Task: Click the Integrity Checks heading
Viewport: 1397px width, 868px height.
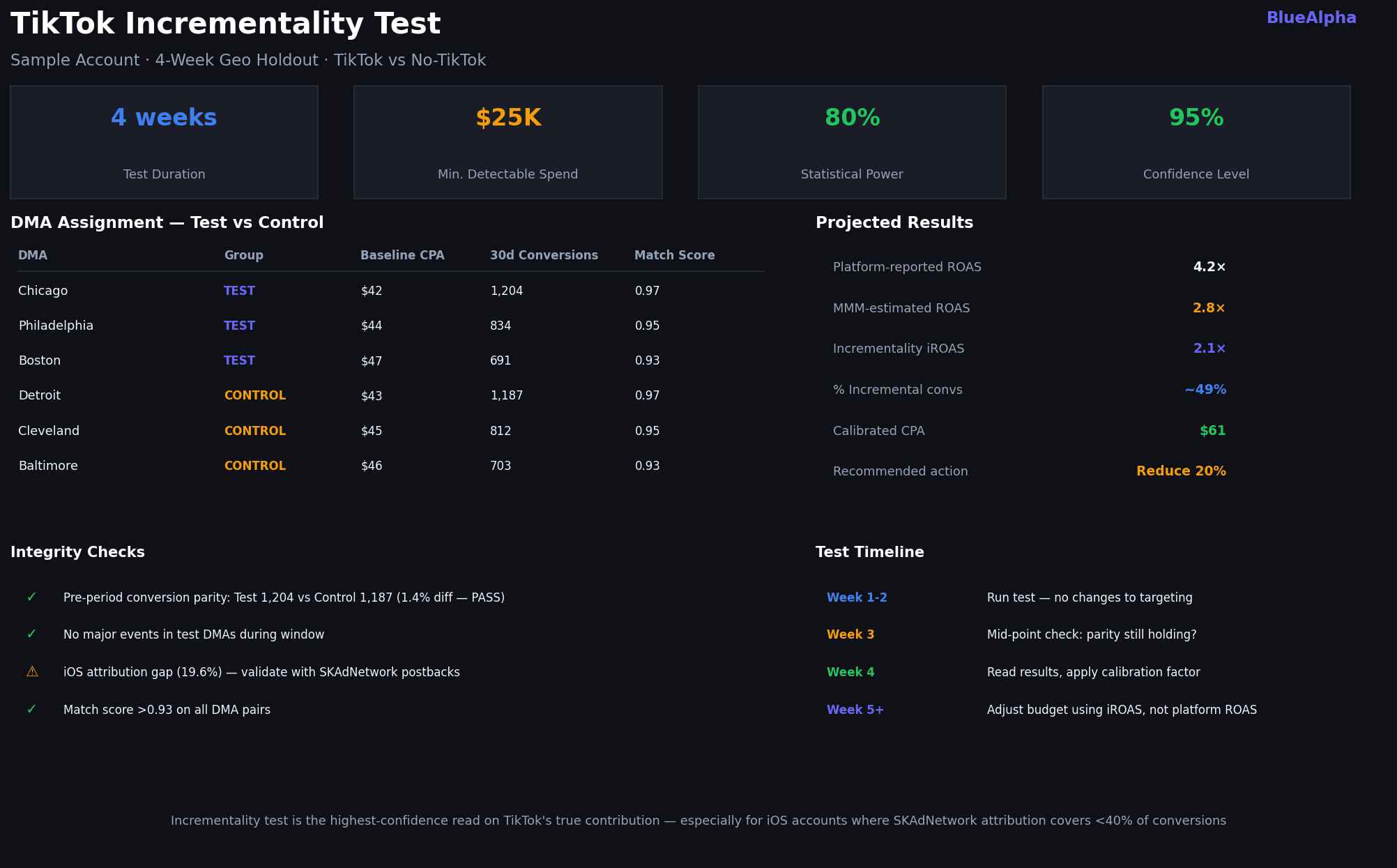Action: 77,552
